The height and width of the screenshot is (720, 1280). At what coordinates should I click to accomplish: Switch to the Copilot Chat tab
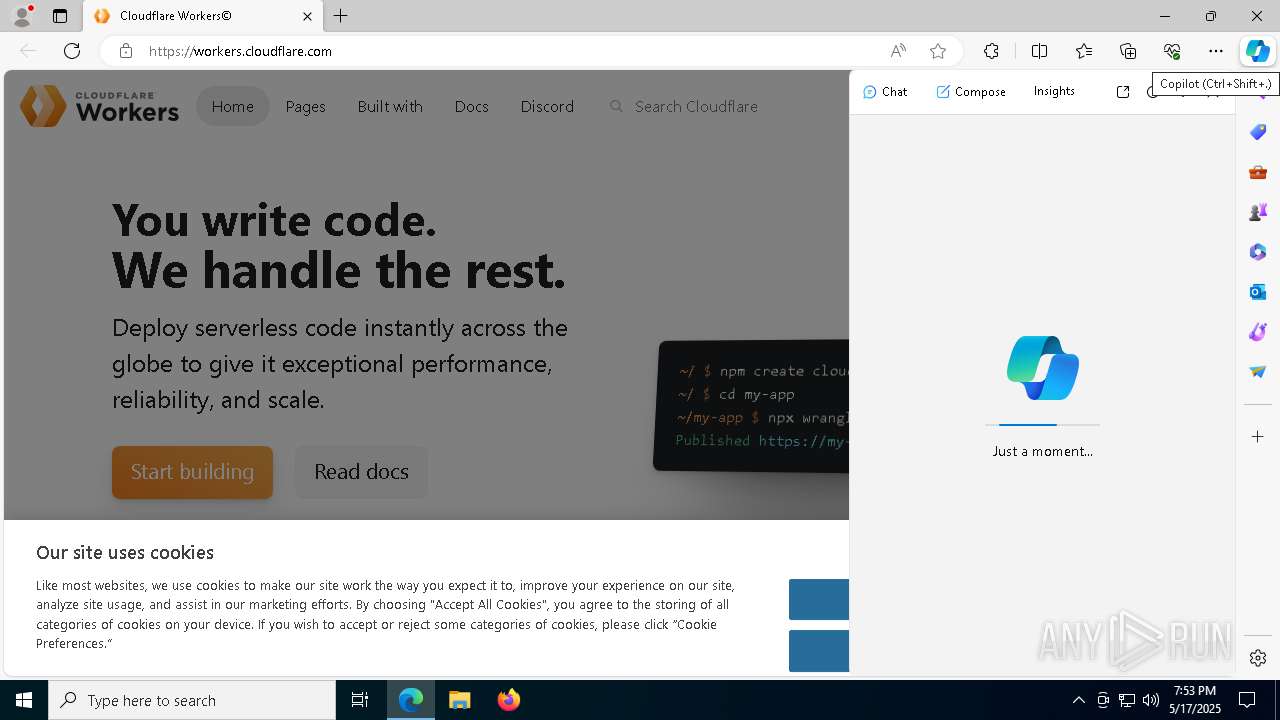click(885, 91)
